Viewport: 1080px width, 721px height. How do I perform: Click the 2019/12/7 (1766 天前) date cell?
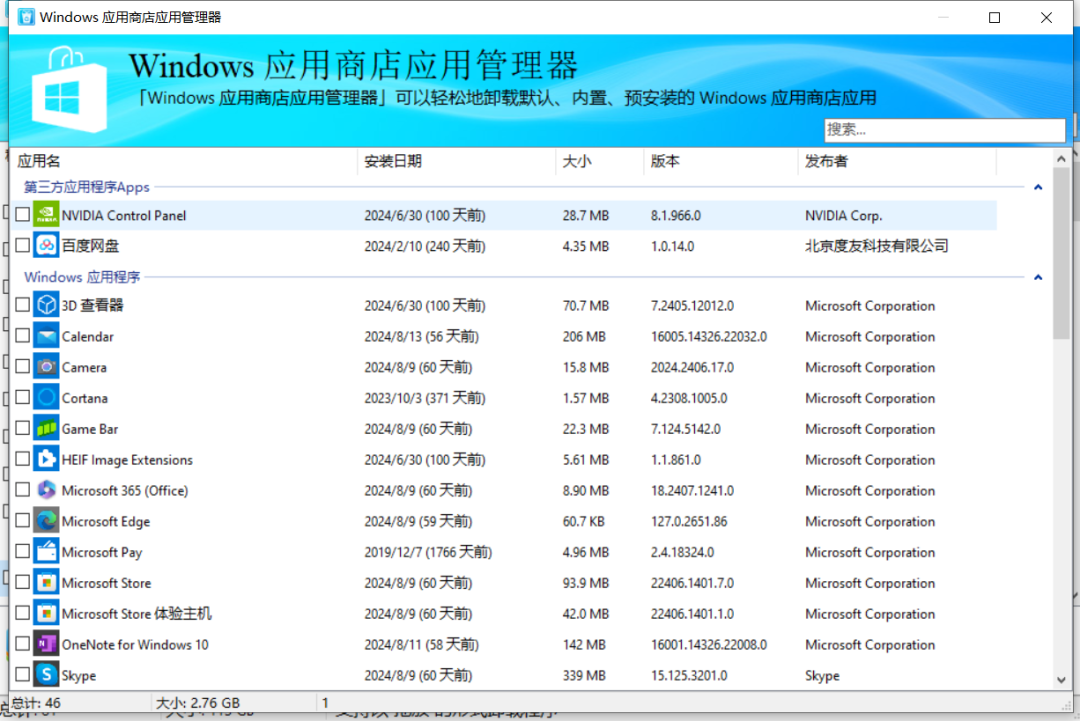428,552
